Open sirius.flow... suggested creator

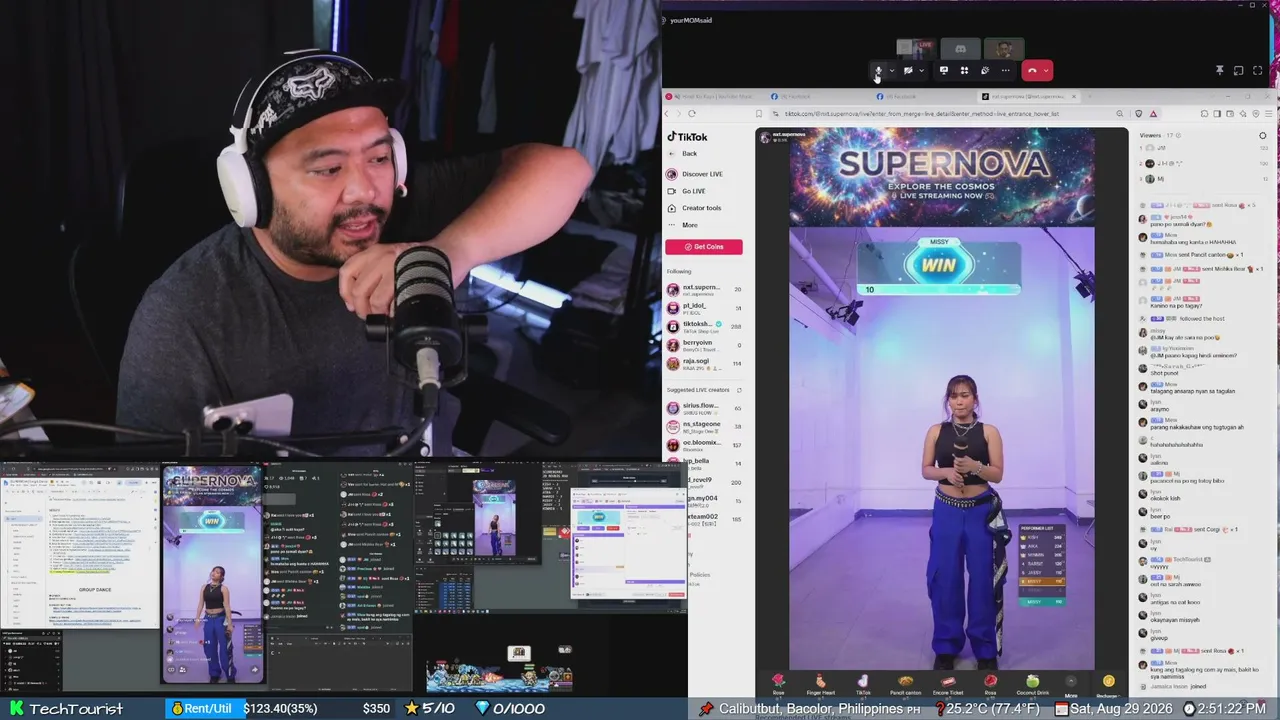705,408
